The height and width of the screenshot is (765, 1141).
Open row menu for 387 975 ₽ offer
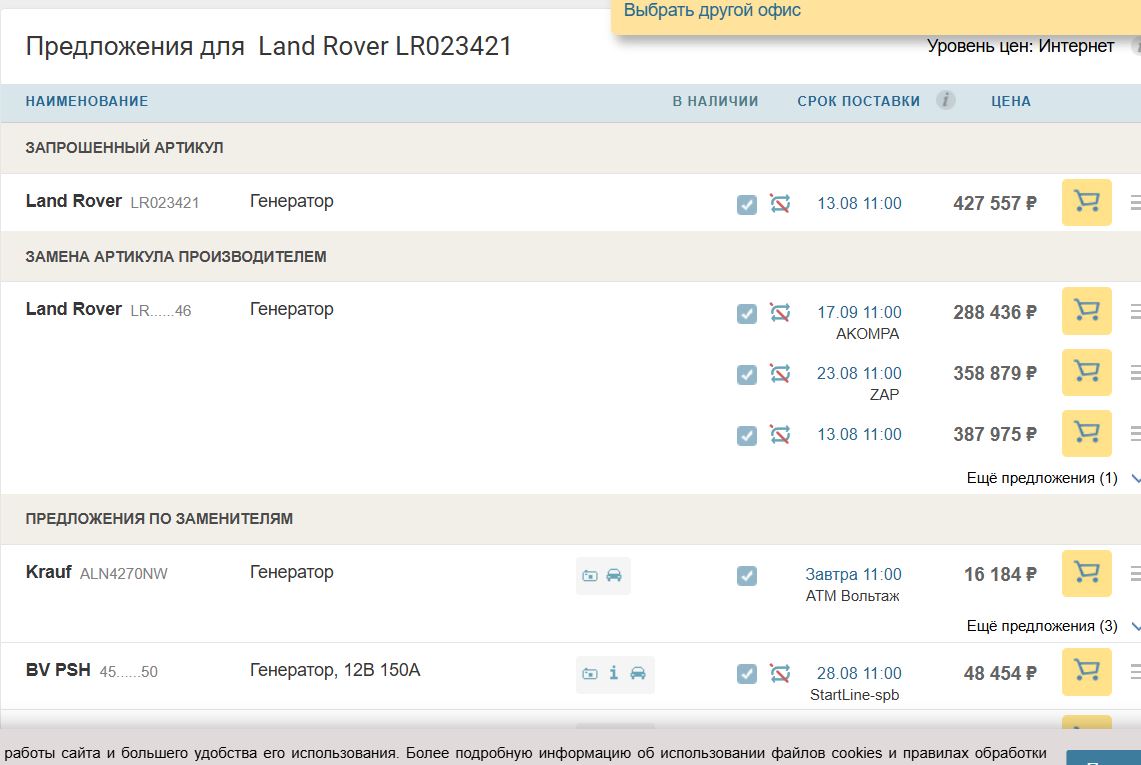[x=1135, y=434]
